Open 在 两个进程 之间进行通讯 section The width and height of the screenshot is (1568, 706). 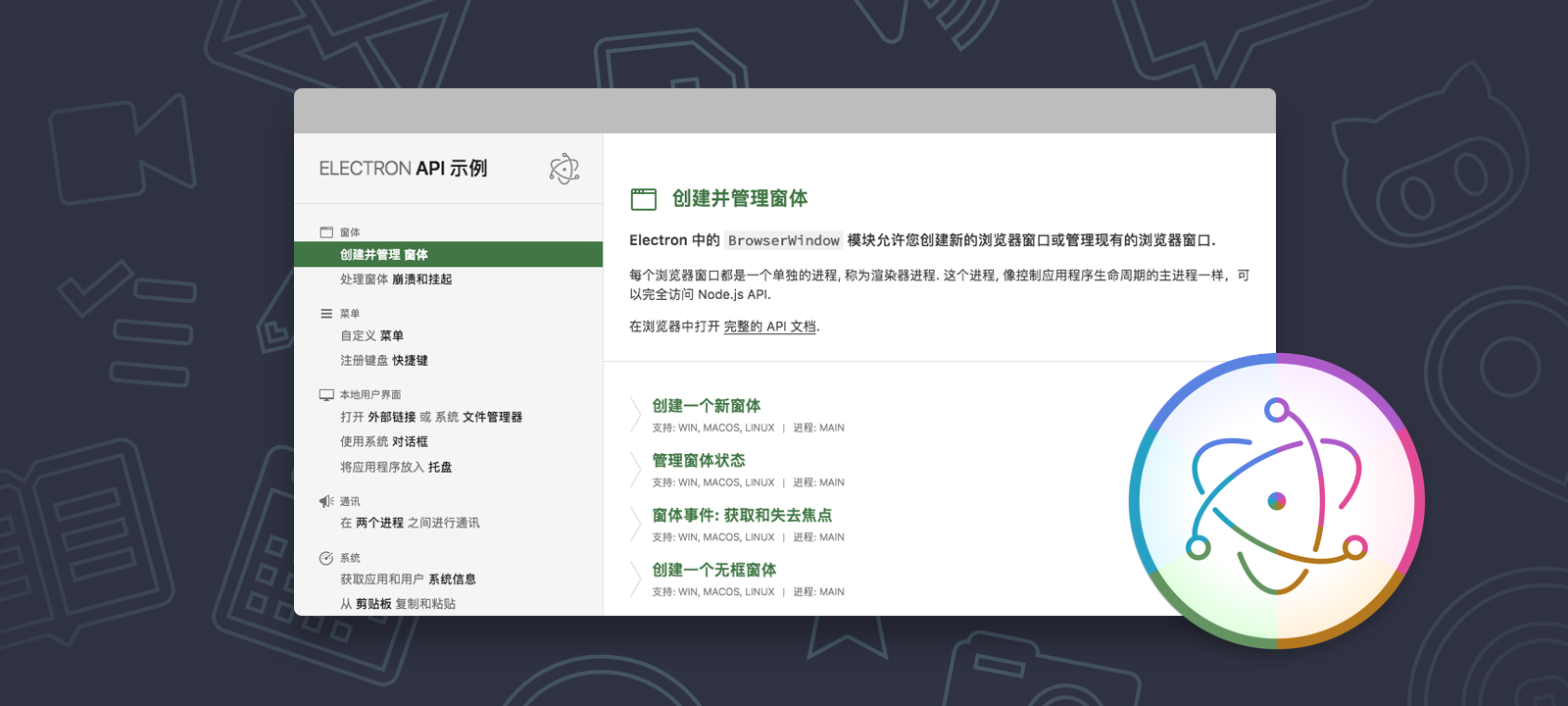[410, 523]
